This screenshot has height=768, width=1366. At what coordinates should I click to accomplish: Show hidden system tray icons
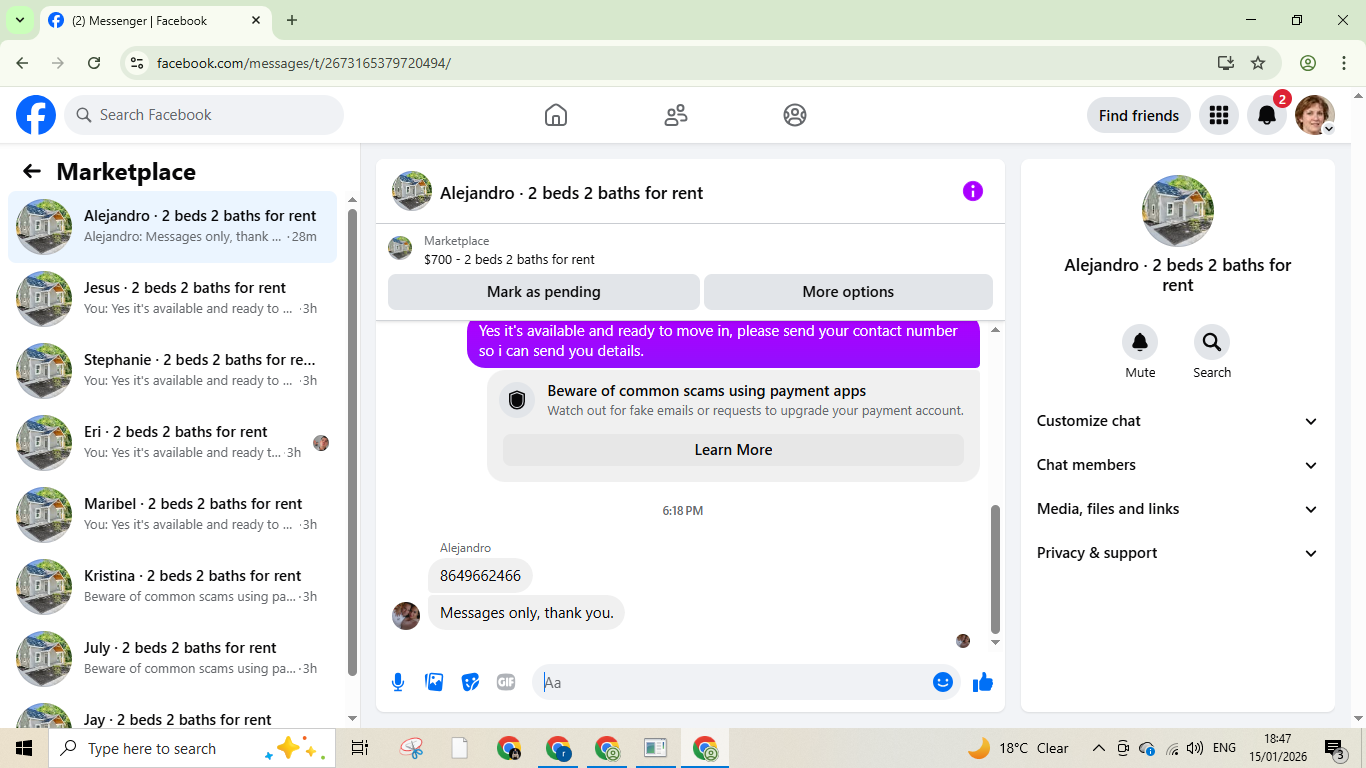pos(1098,748)
